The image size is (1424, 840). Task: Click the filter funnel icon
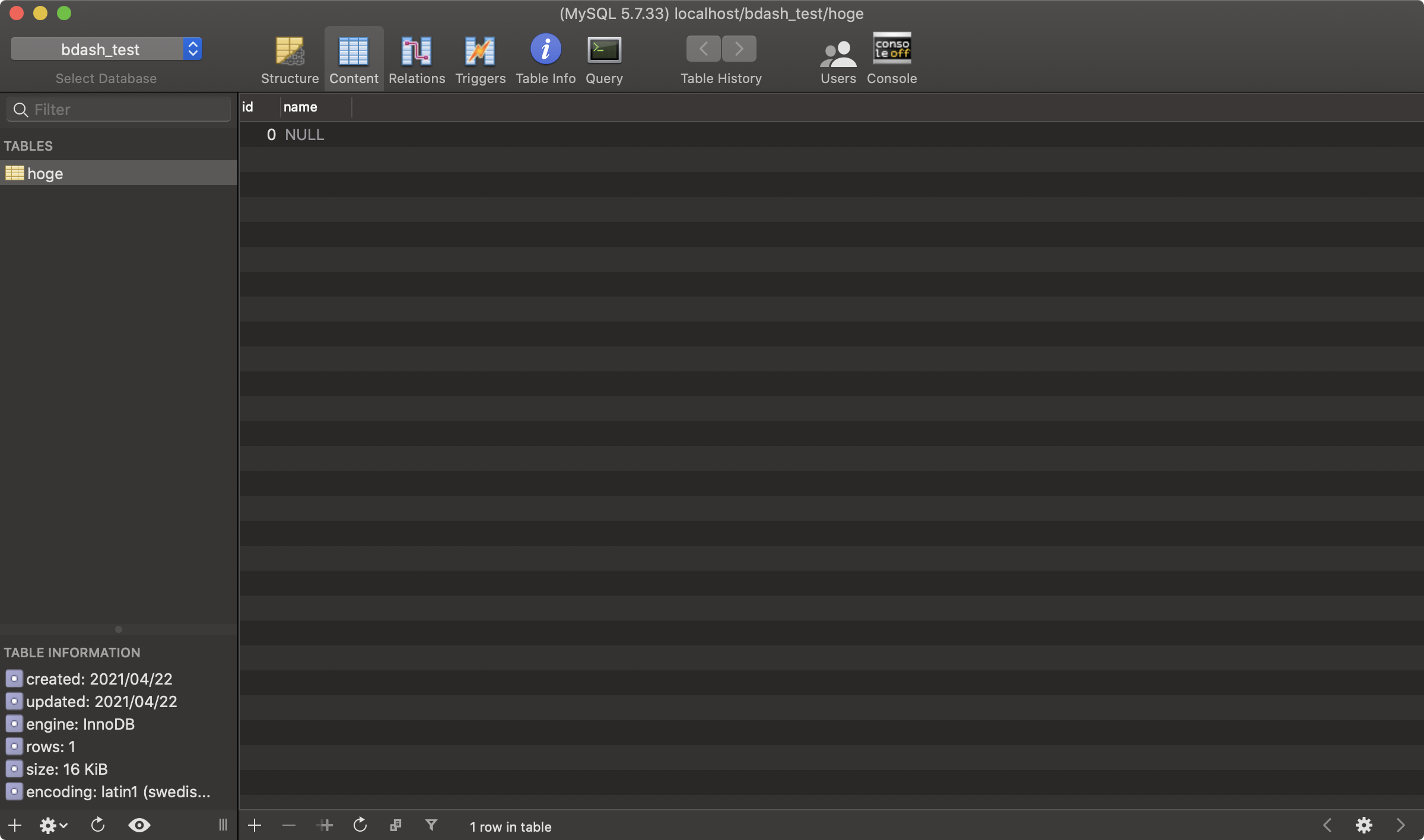(x=431, y=825)
